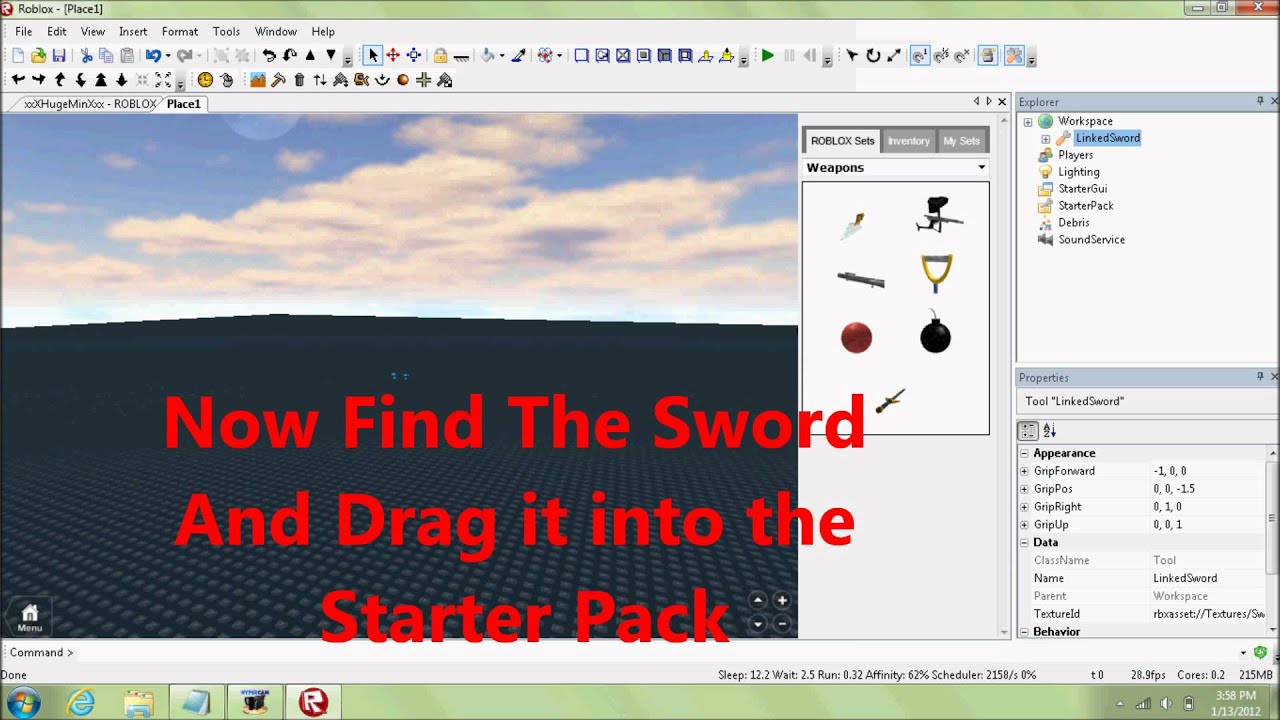
Task: Click the pan camera left arrow
Action: [18, 80]
